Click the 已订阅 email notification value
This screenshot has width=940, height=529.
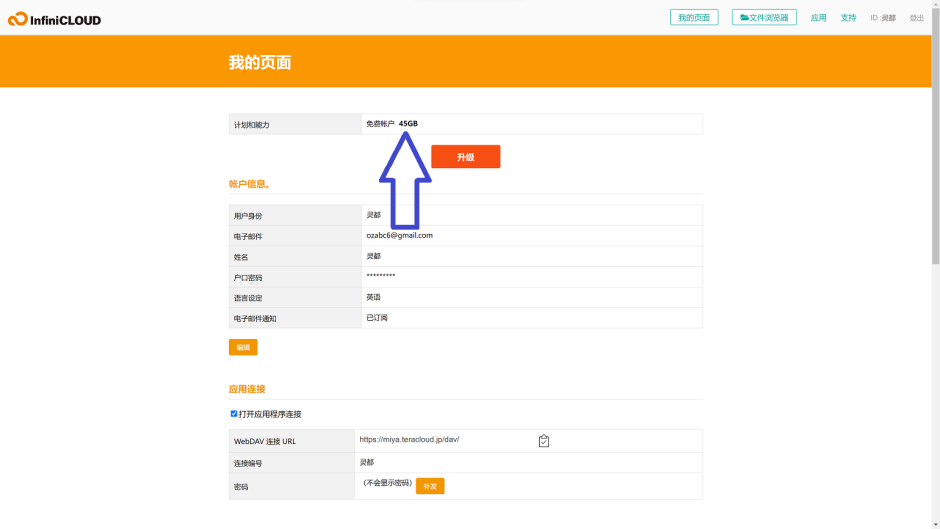click(377, 317)
